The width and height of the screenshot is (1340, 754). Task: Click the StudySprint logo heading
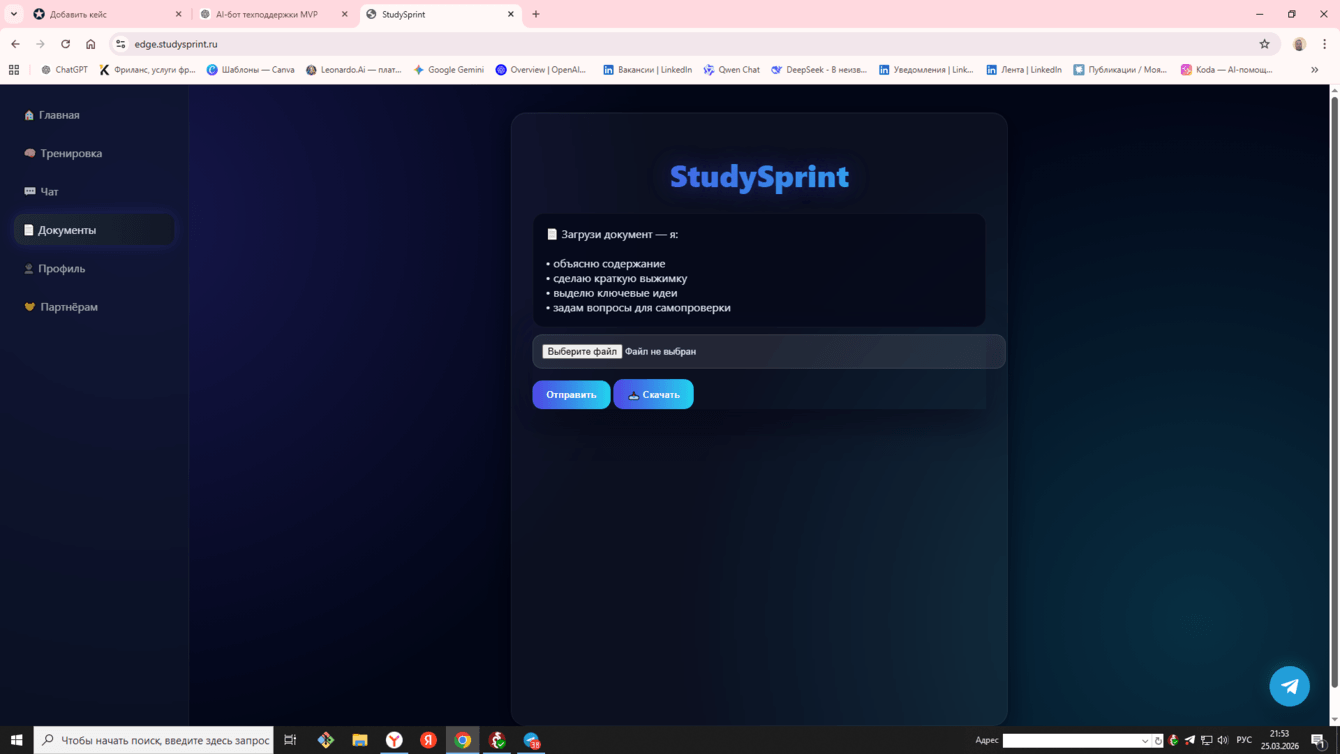[759, 177]
